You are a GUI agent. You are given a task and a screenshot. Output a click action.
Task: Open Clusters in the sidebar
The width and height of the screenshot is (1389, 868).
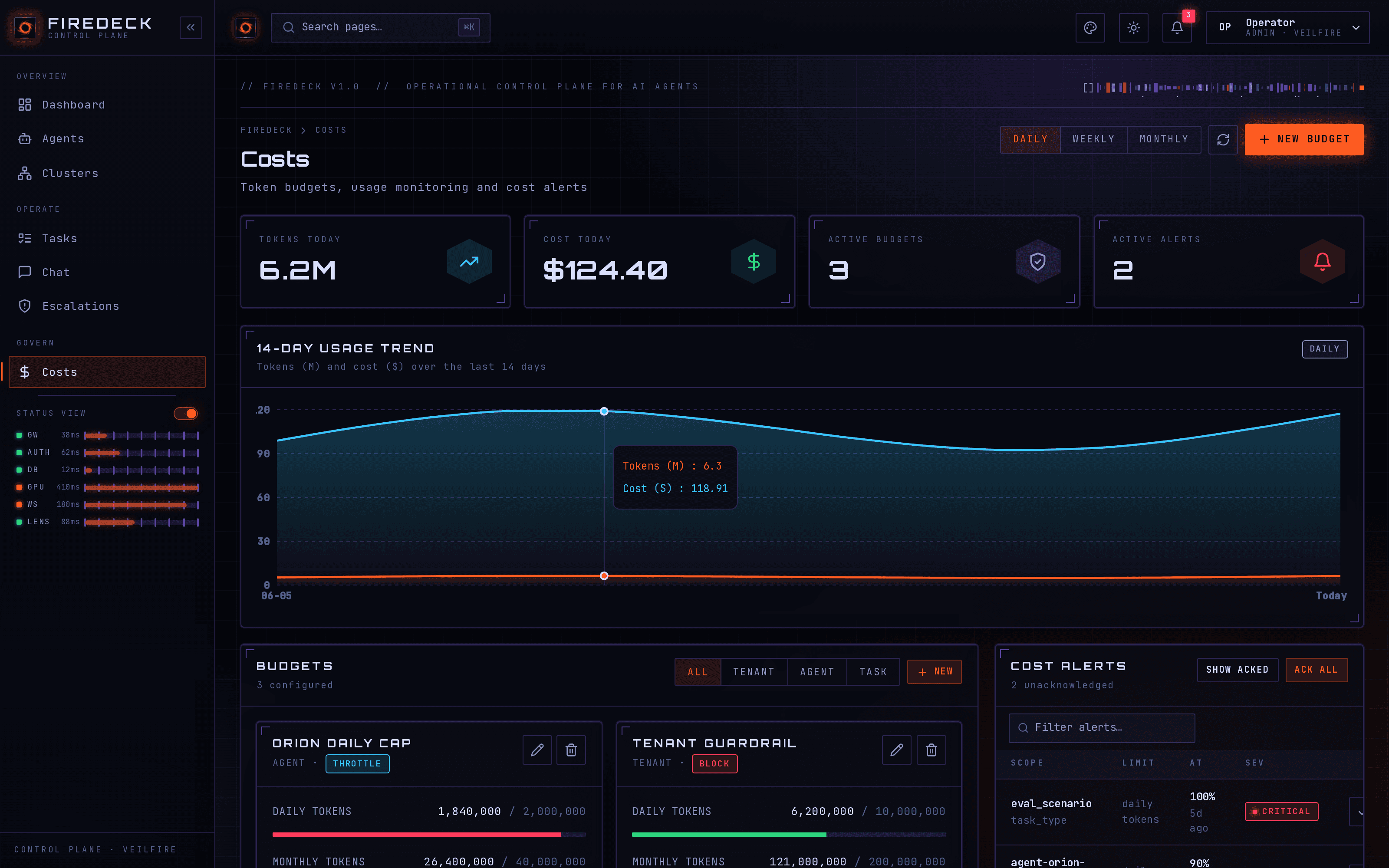pyautogui.click(x=107, y=173)
